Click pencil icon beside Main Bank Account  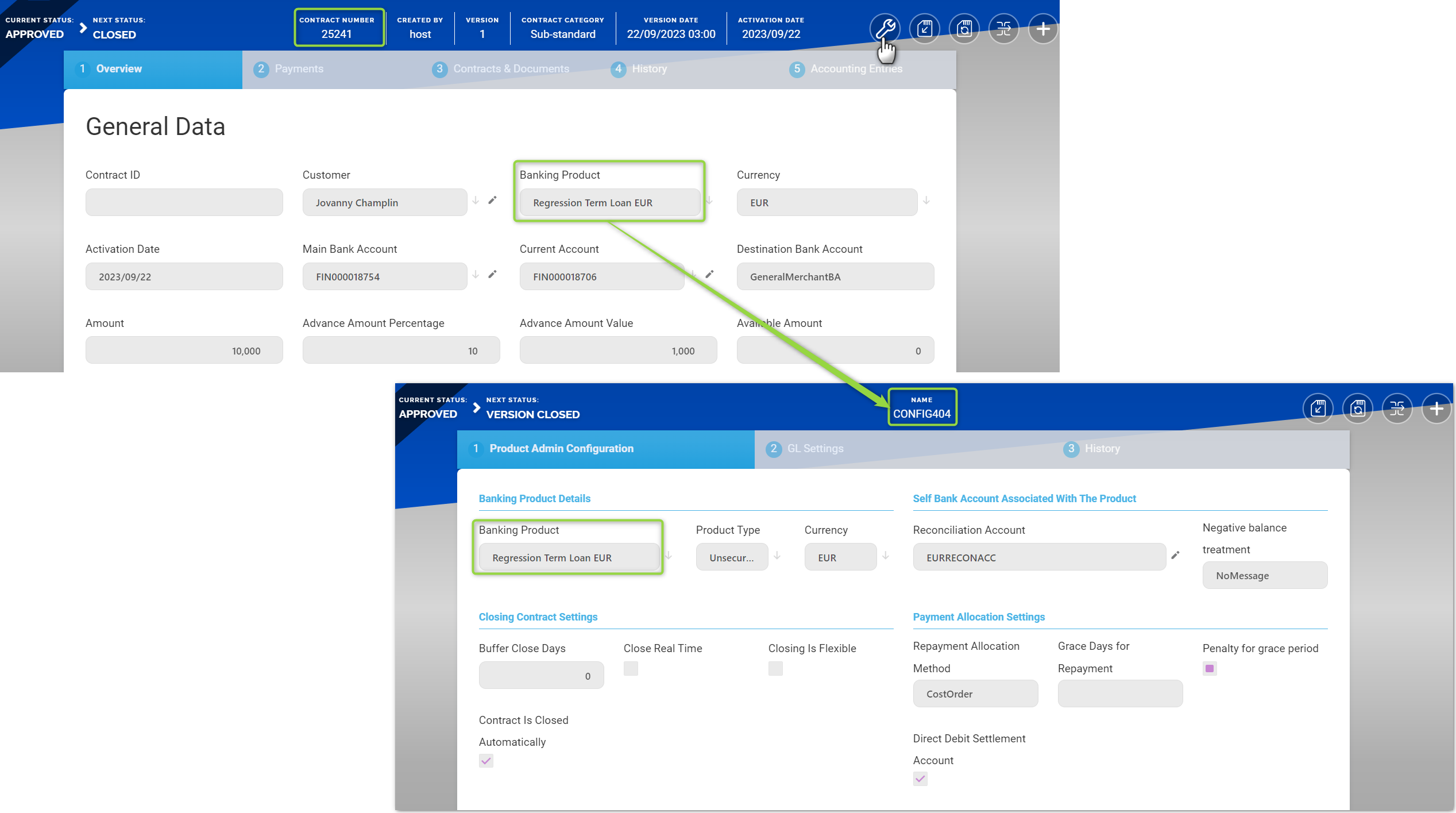pos(492,275)
